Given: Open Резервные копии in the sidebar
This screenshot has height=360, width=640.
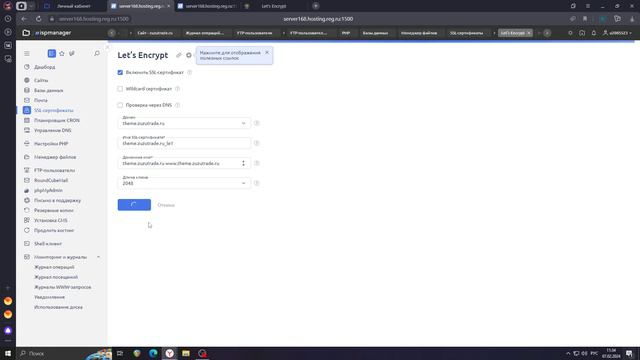Looking at the screenshot, I should click(53, 210).
